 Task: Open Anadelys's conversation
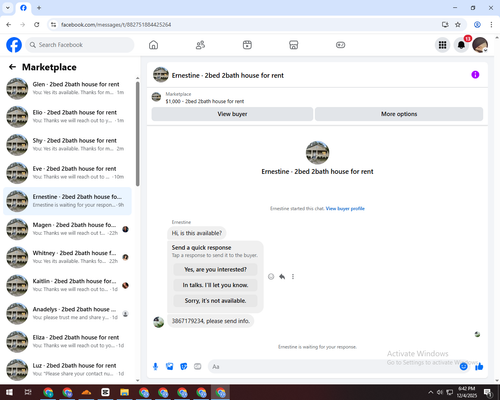[68, 313]
